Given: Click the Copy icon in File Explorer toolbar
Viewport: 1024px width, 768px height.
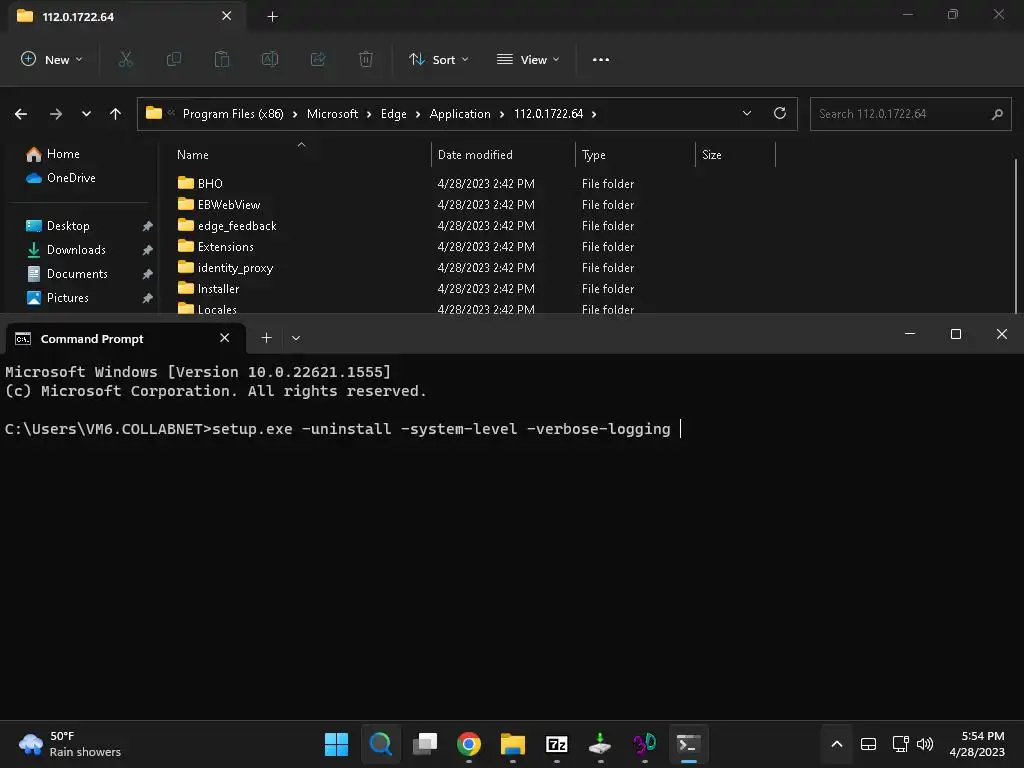Looking at the screenshot, I should [x=174, y=59].
